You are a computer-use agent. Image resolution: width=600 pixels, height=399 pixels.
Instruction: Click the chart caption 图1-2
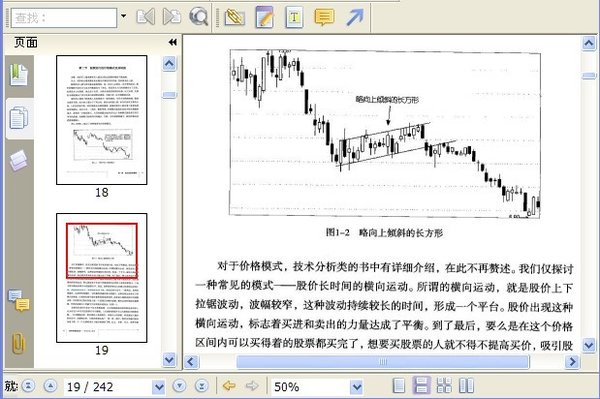338,232
